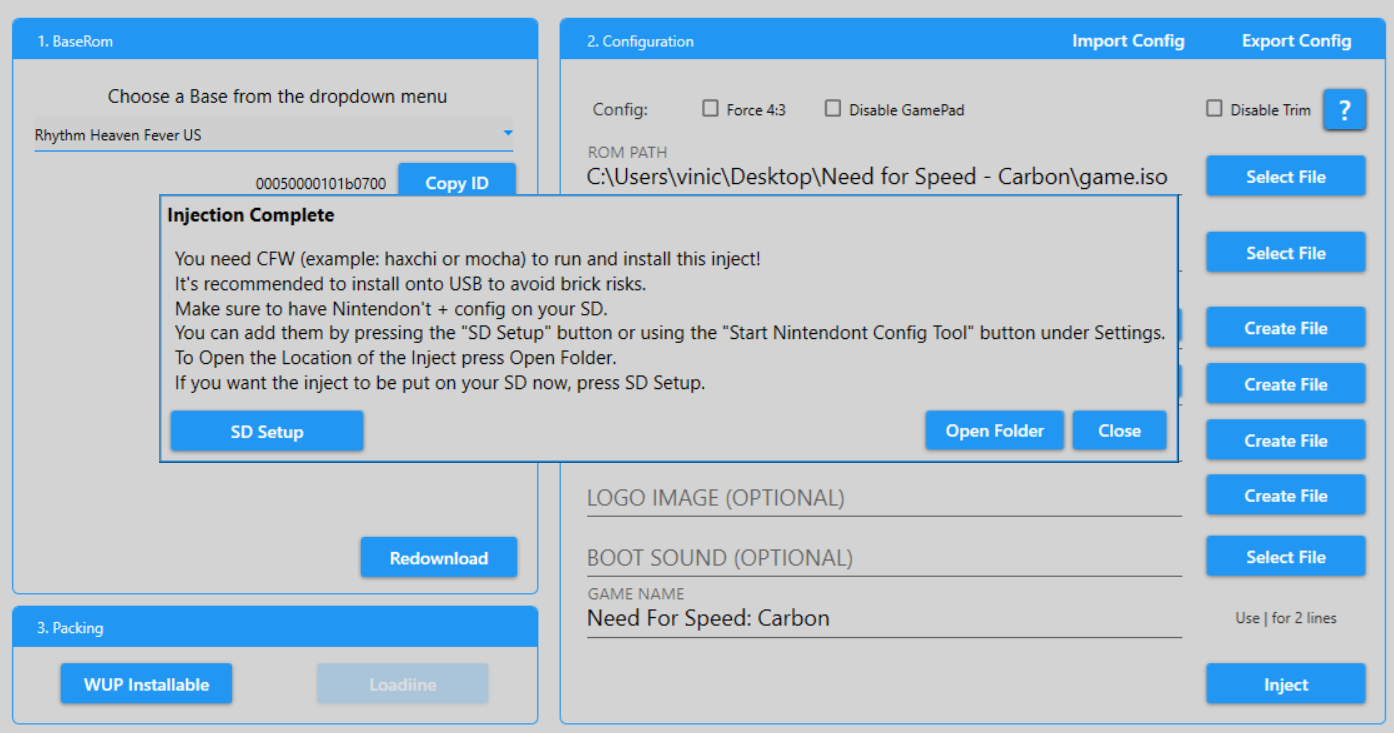Check the Disable Trim option
Viewport: 1394px width, 733px height.
[1214, 109]
